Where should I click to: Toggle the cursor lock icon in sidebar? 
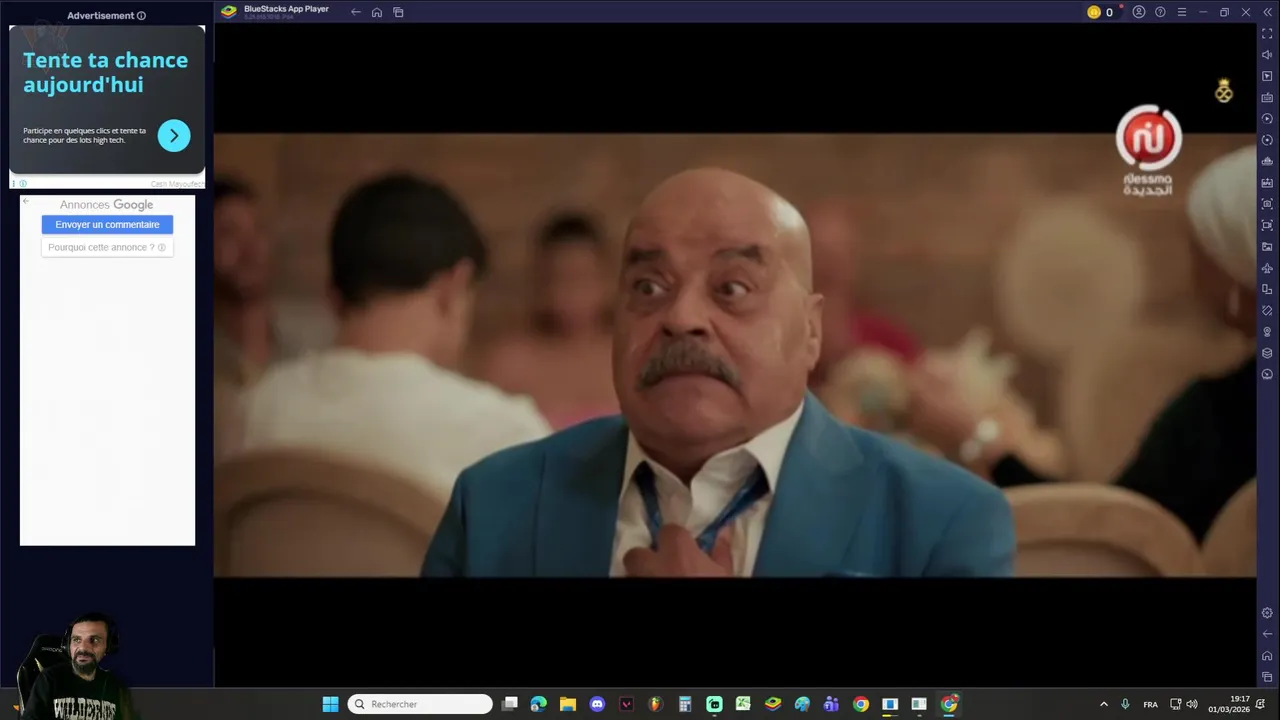point(1267,76)
